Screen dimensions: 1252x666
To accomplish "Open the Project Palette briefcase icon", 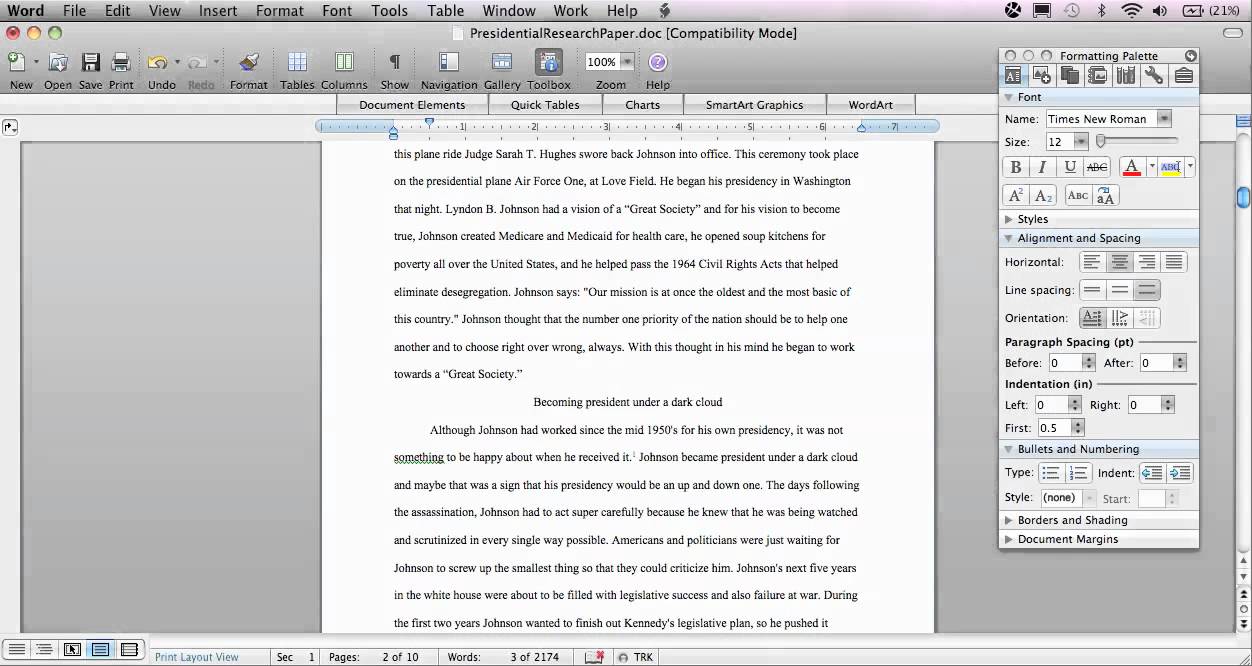I will [x=1183, y=75].
